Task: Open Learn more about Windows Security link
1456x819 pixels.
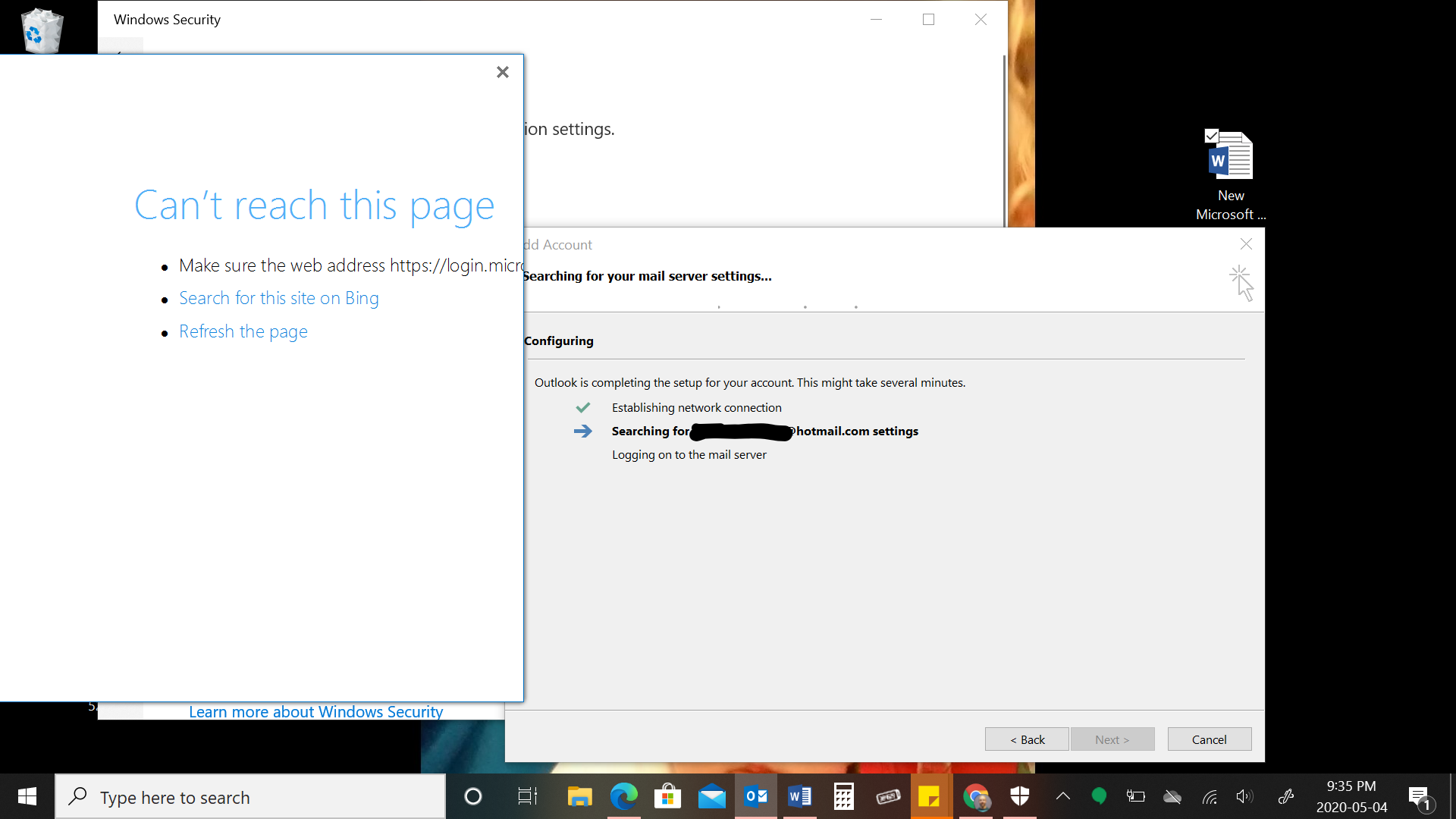Action: click(315, 711)
